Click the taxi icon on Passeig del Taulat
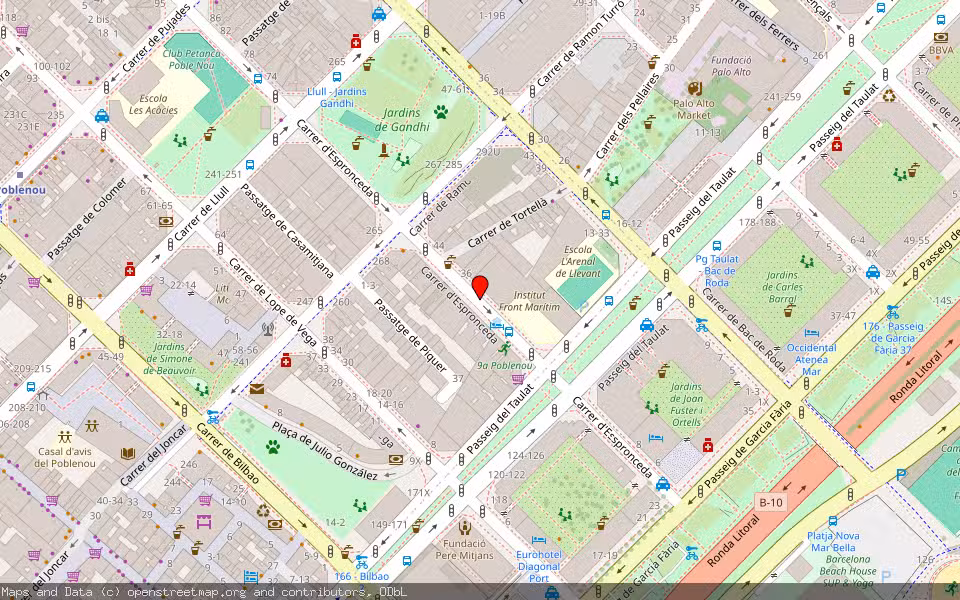This screenshot has width=960, height=600. click(x=647, y=325)
